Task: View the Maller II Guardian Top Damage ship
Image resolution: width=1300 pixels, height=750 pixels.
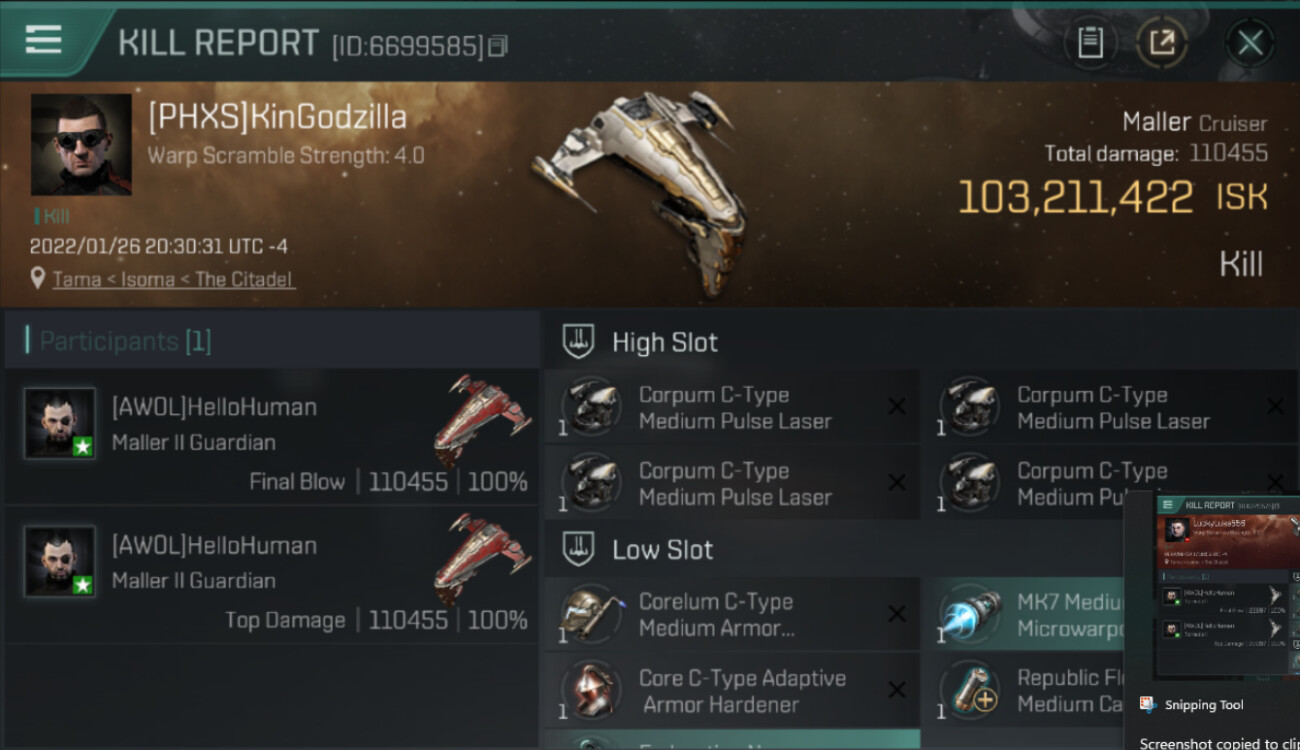Action: coord(483,558)
